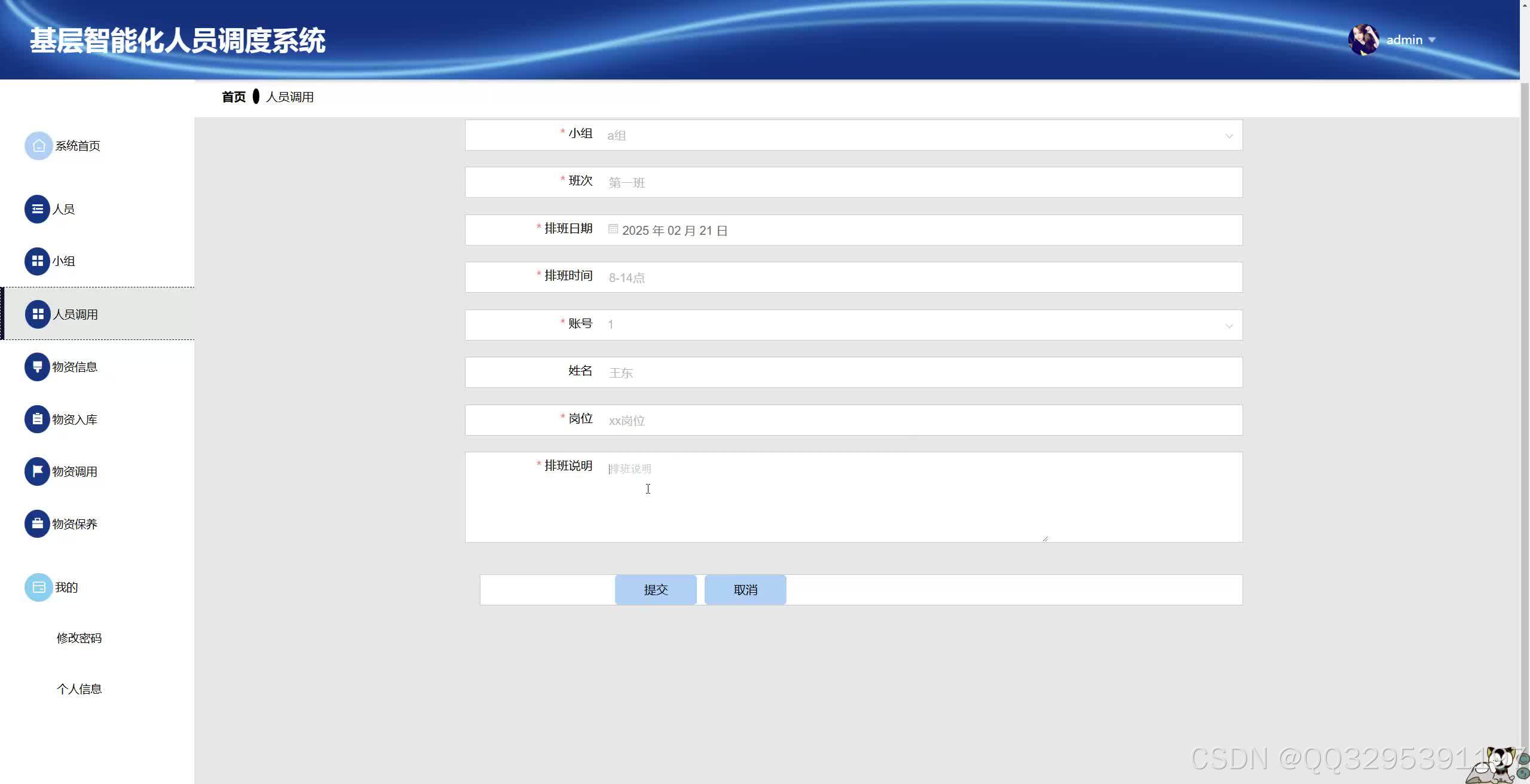Viewport: 1530px width, 784px height.
Task: Click the admin avatar thumbnail
Action: (x=1365, y=40)
